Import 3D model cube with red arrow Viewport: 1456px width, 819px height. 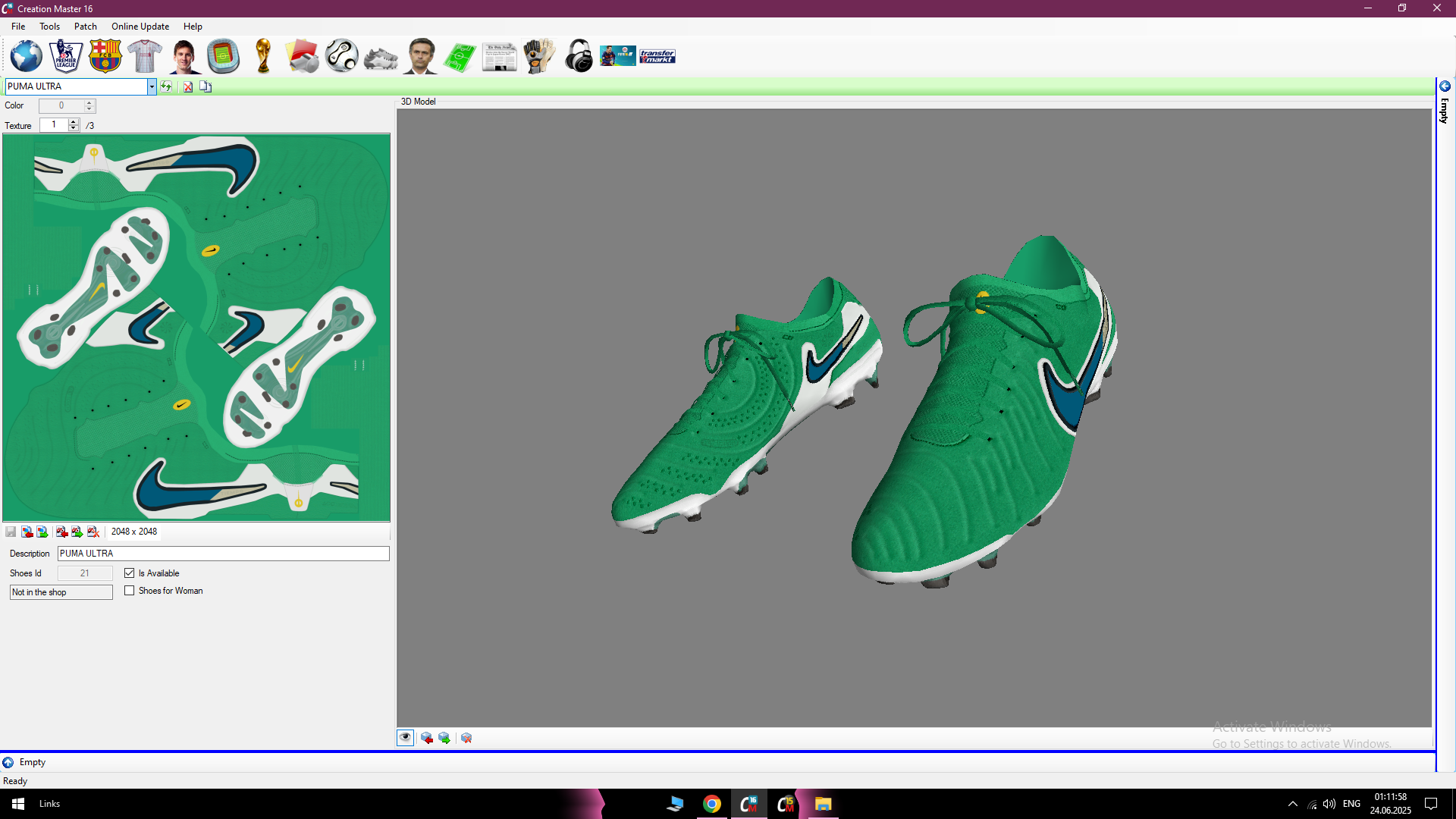427,738
